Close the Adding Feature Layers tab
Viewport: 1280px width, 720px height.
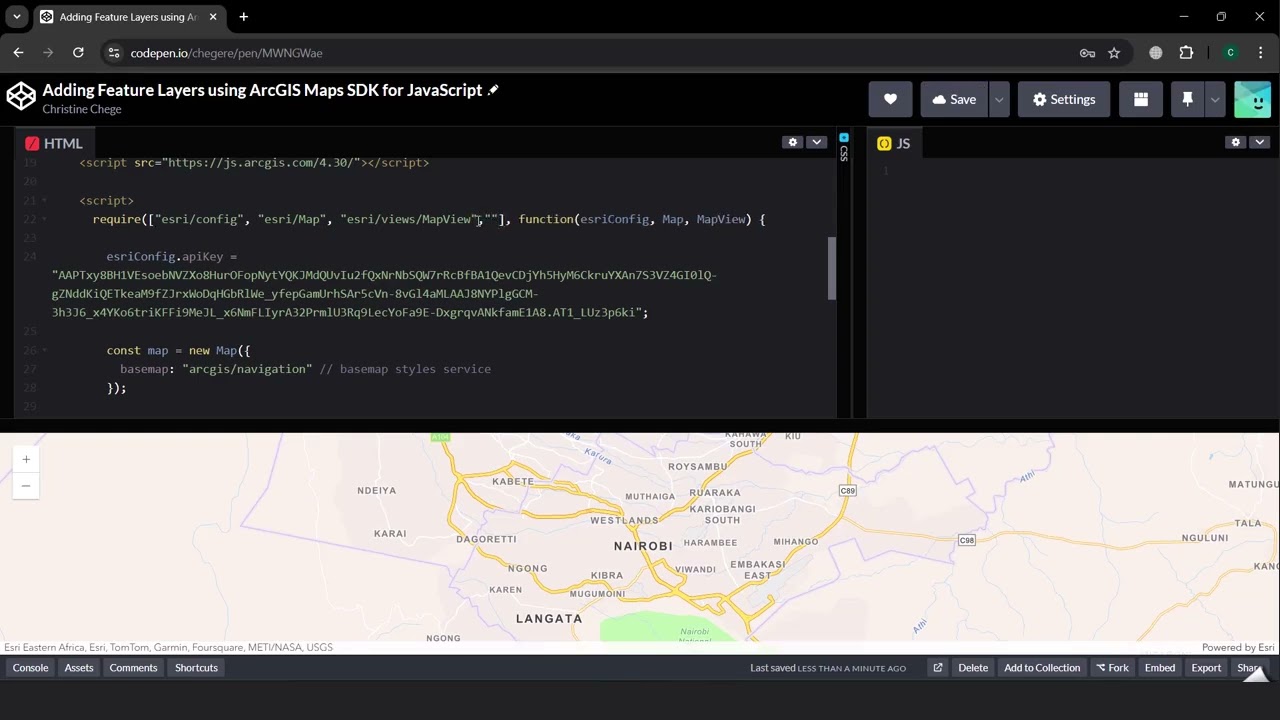(x=213, y=17)
